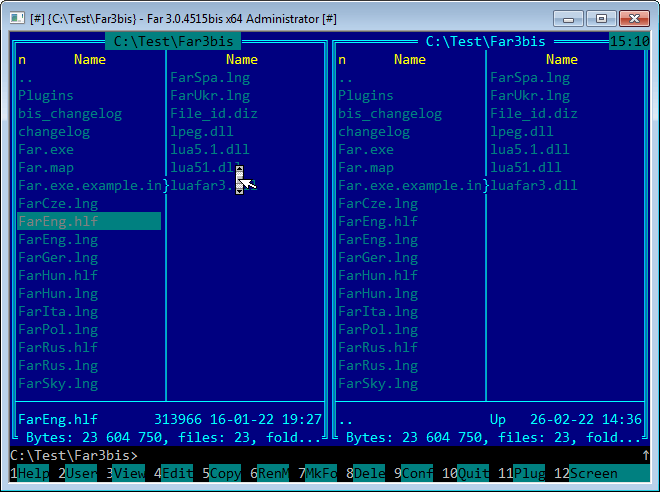The width and height of the screenshot is (660, 492).
Task: Select FarEng.hlf in right panel
Action: 378,221
